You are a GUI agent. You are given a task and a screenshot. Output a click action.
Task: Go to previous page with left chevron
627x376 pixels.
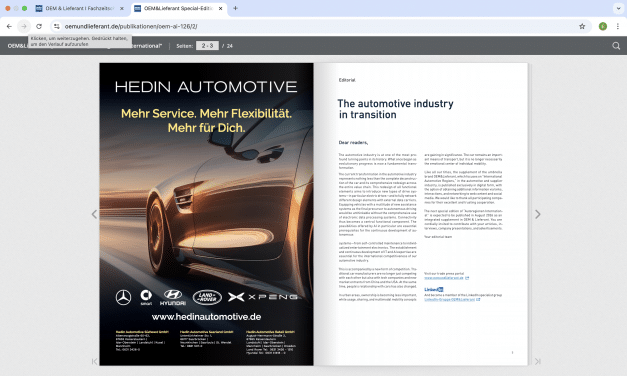(x=94, y=214)
